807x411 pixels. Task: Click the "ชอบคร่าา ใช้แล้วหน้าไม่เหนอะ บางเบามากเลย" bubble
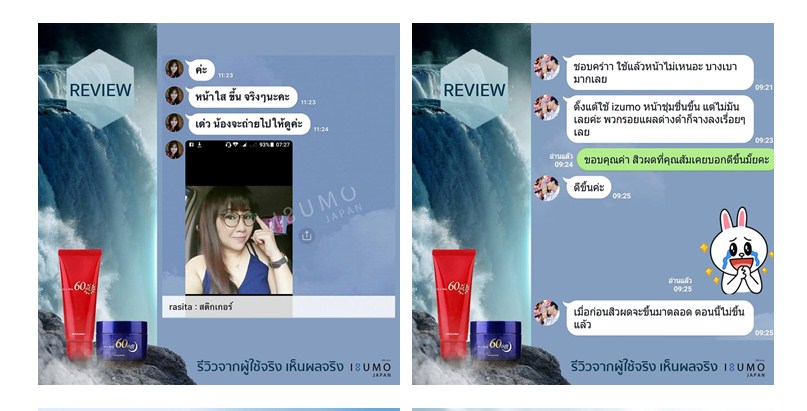[657, 73]
